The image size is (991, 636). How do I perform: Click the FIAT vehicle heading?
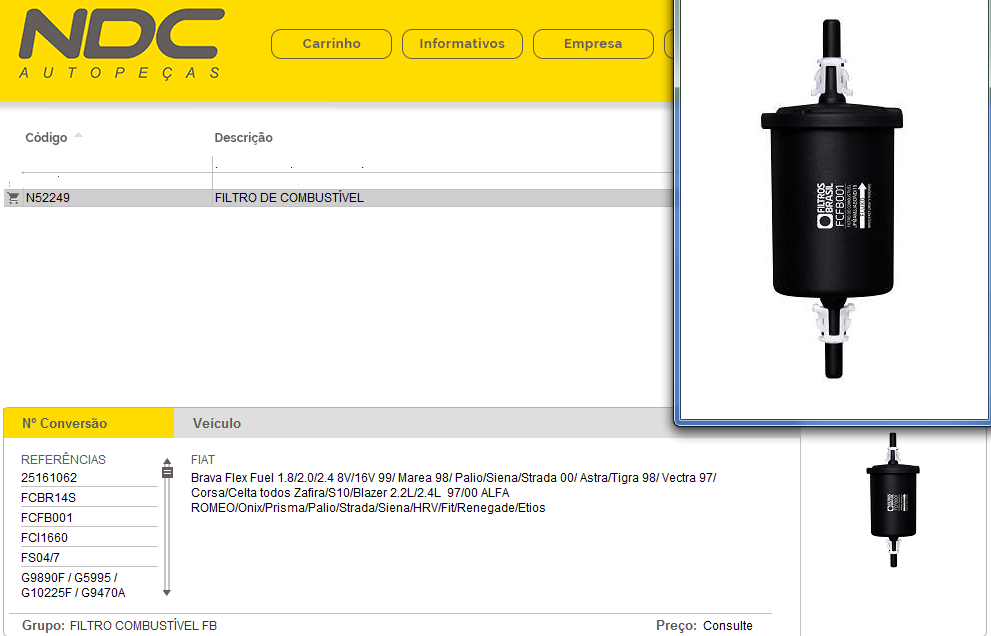coord(203,460)
